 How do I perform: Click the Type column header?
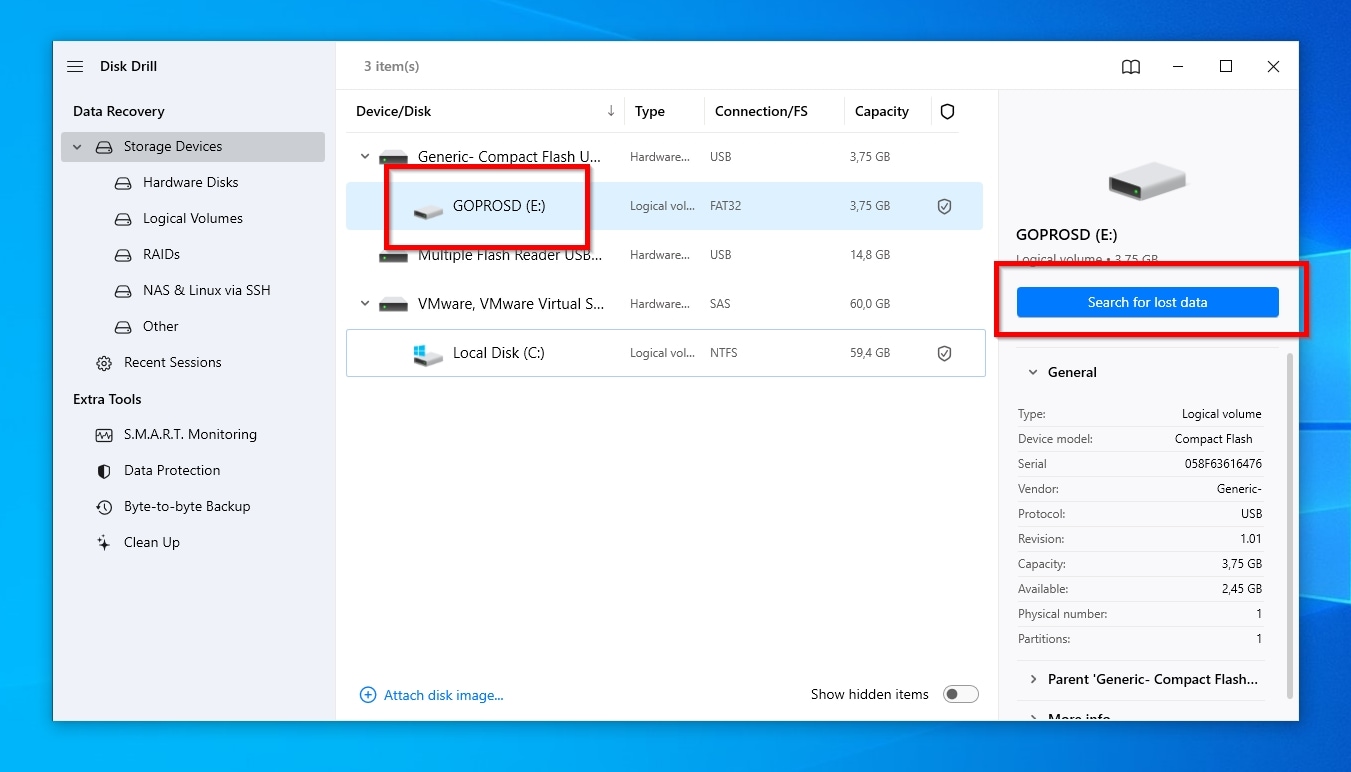pyautogui.click(x=650, y=111)
